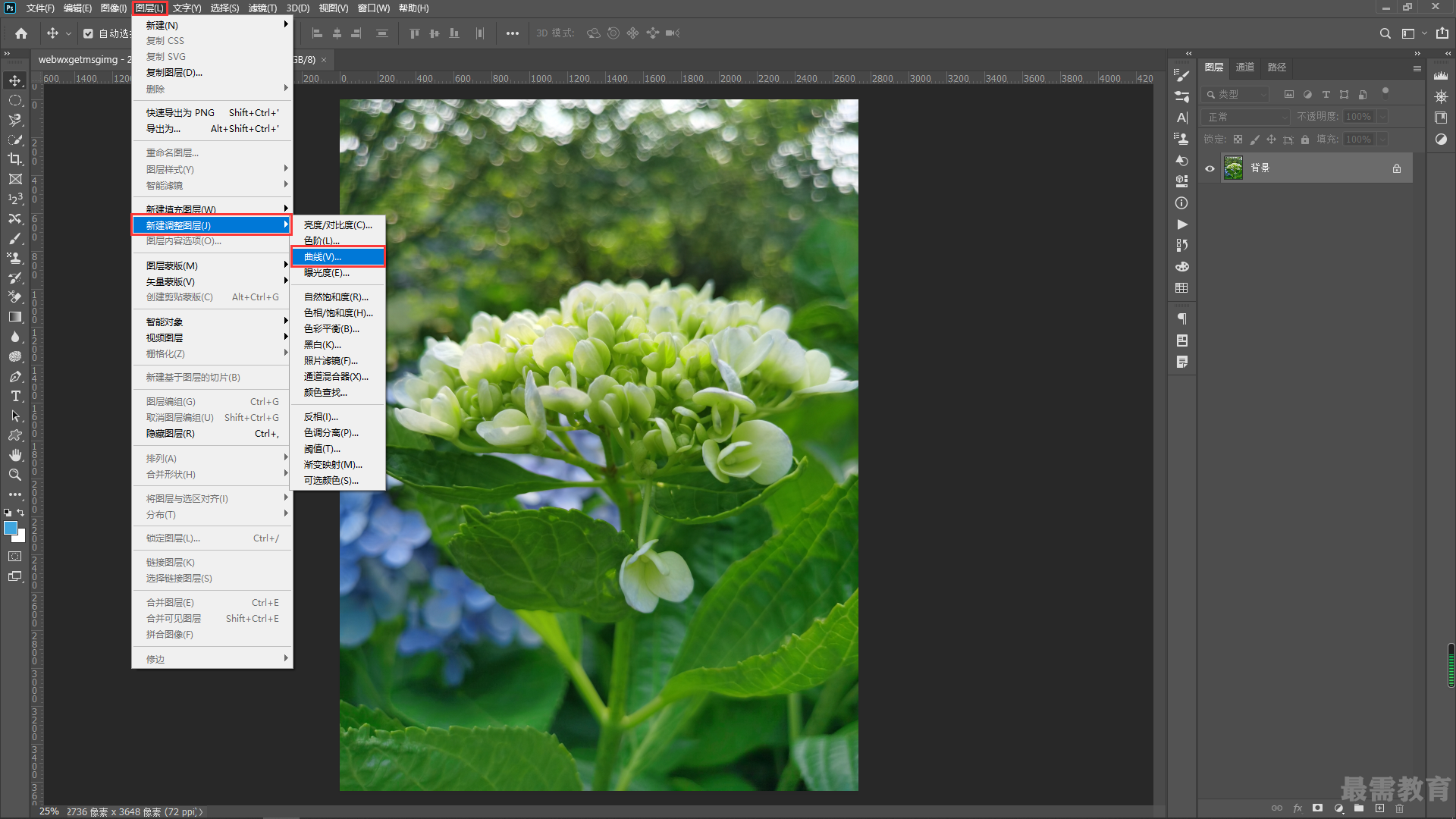This screenshot has height=819, width=1456.
Task: Expand the 图层蒙版(M) submenu
Action: pyautogui.click(x=212, y=265)
